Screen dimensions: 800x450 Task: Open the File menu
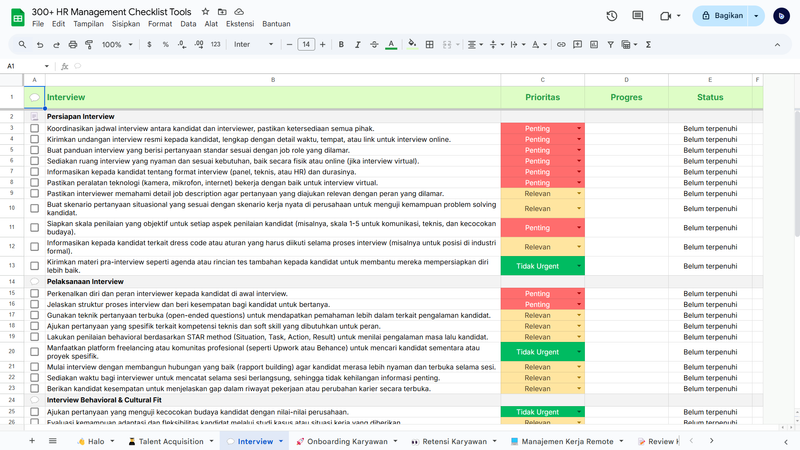pos(38,24)
